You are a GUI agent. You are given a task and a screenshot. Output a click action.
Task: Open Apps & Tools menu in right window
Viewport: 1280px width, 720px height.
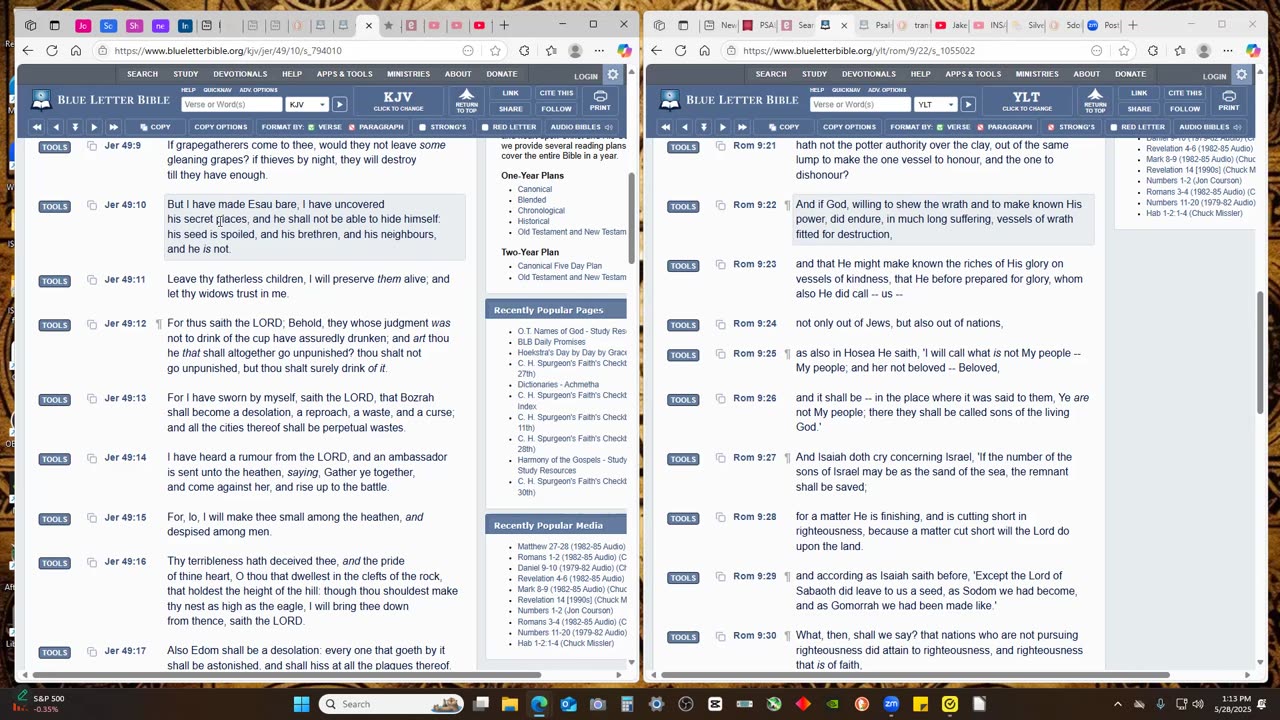click(973, 74)
